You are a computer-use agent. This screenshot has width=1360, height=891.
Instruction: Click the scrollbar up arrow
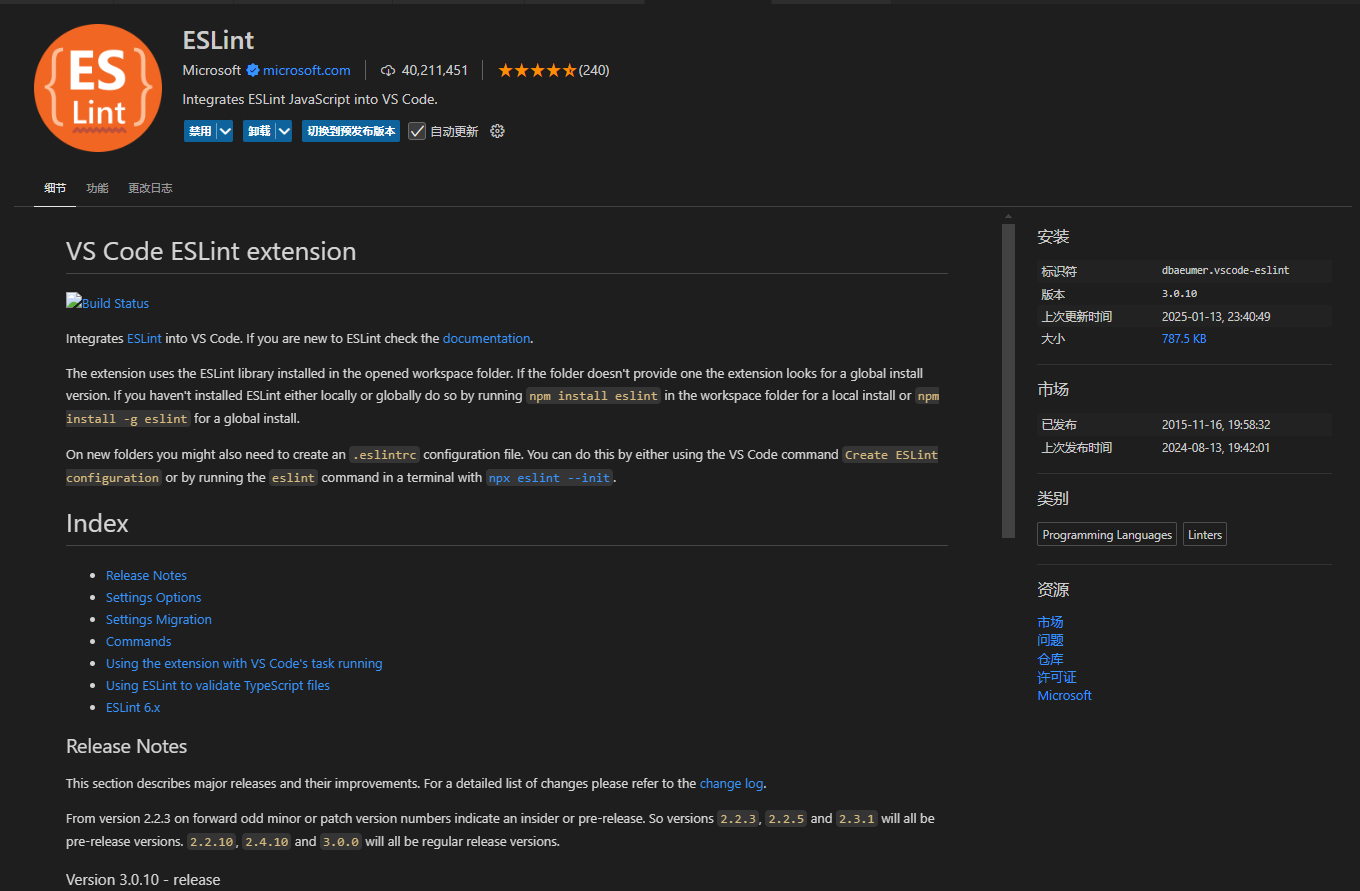(1008, 216)
